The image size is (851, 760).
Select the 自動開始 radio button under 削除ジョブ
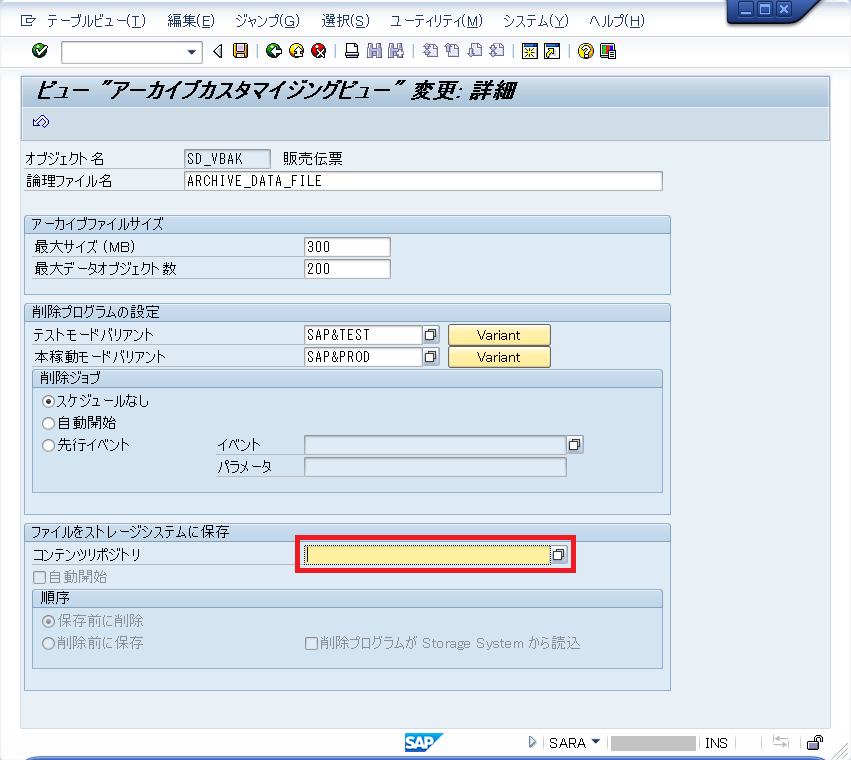pos(48,423)
